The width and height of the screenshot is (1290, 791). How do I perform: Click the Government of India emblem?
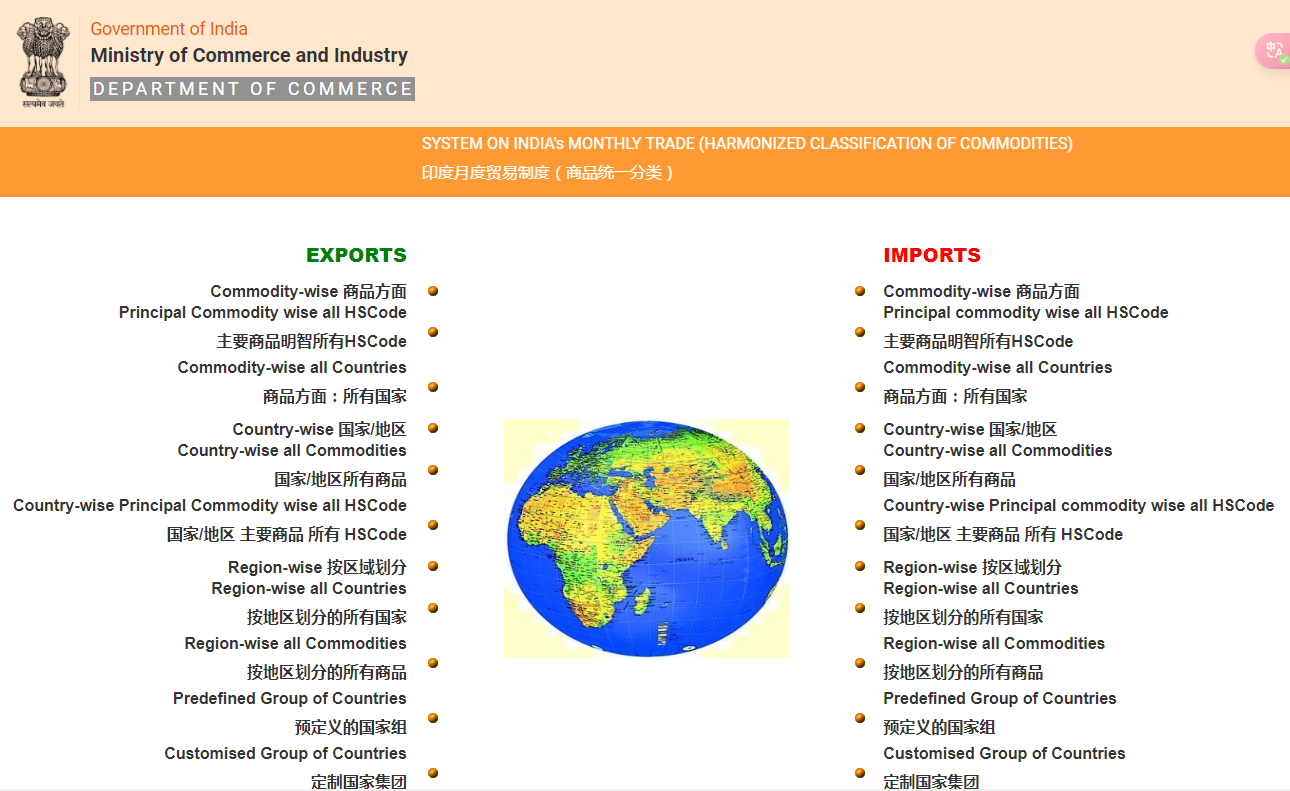[x=42, y=62]
